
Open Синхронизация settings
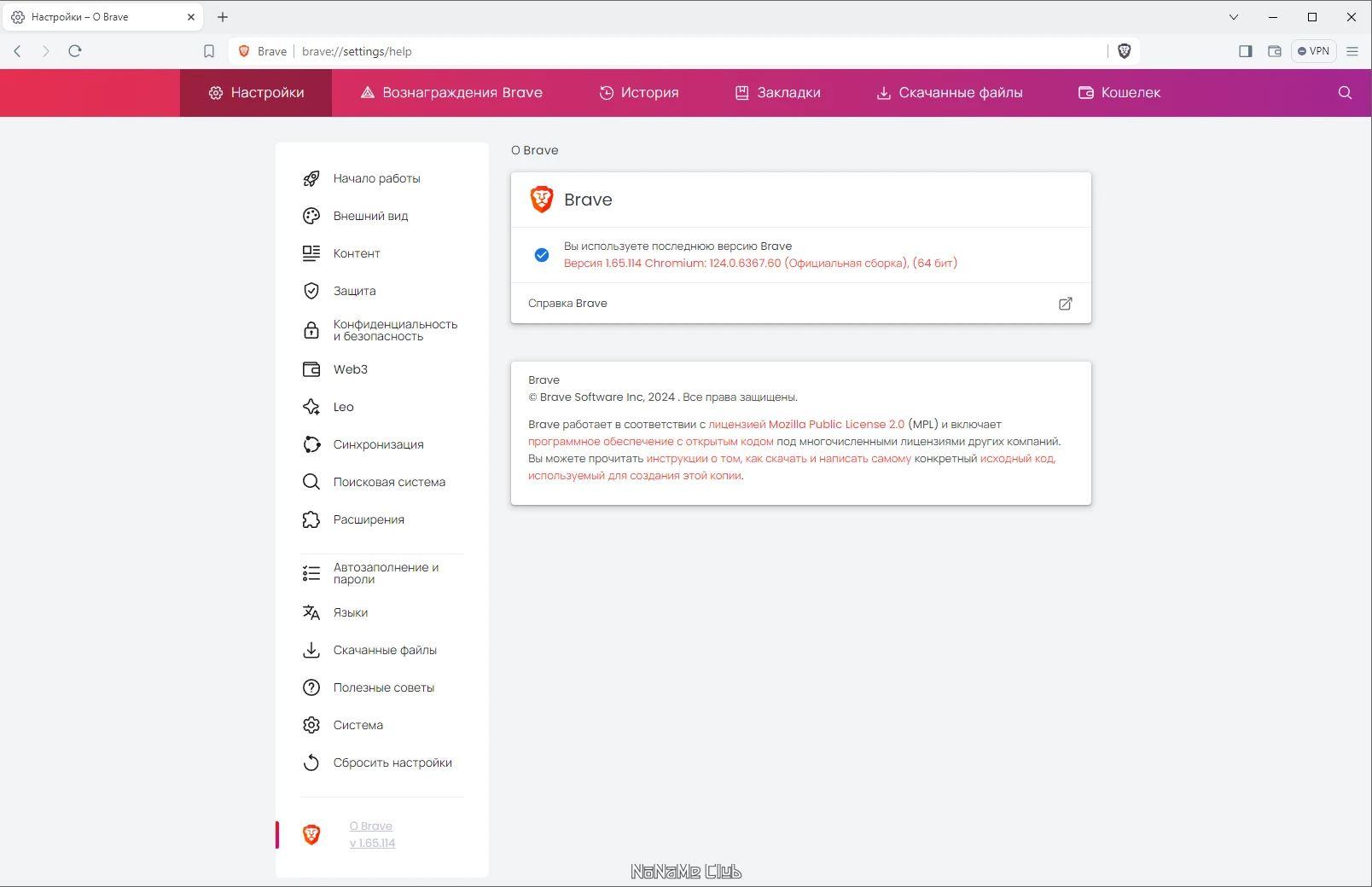pyautogui.click(x=378, y=444)
